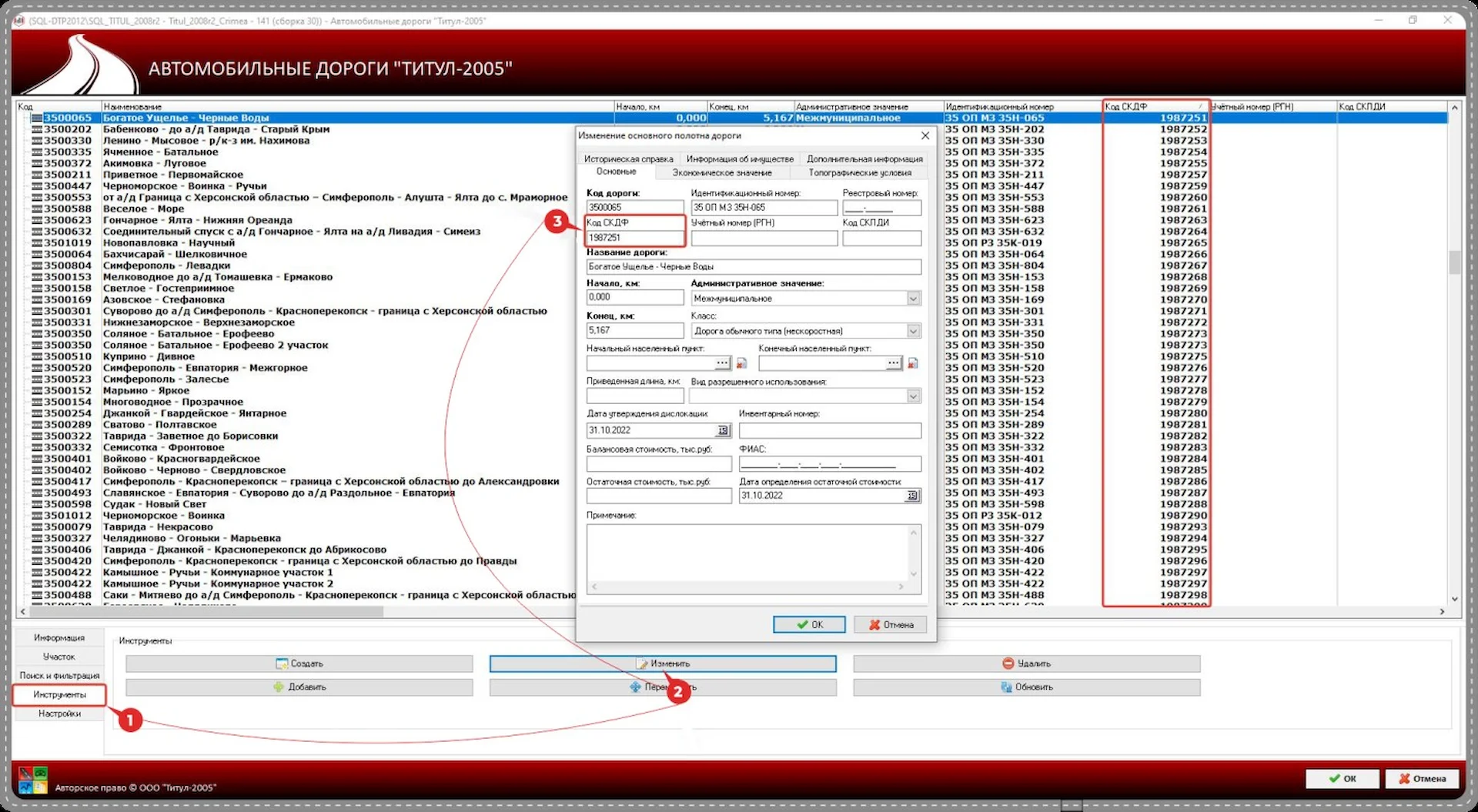Open the Экономическое значение tab

722,173
